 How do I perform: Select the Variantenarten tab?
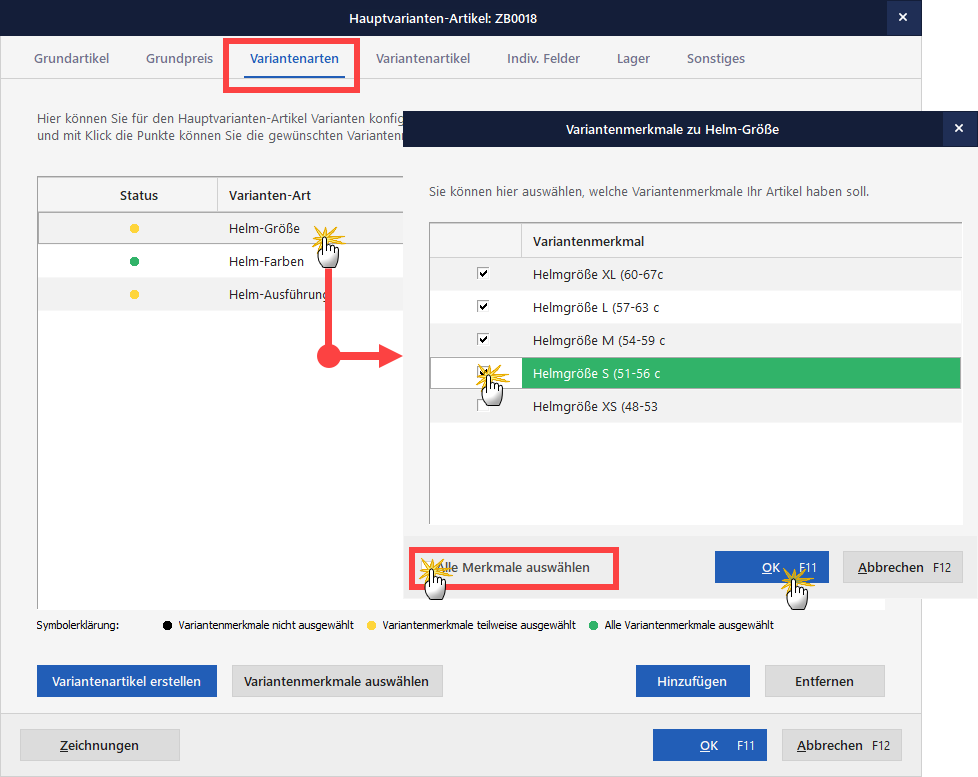point(294,59)
